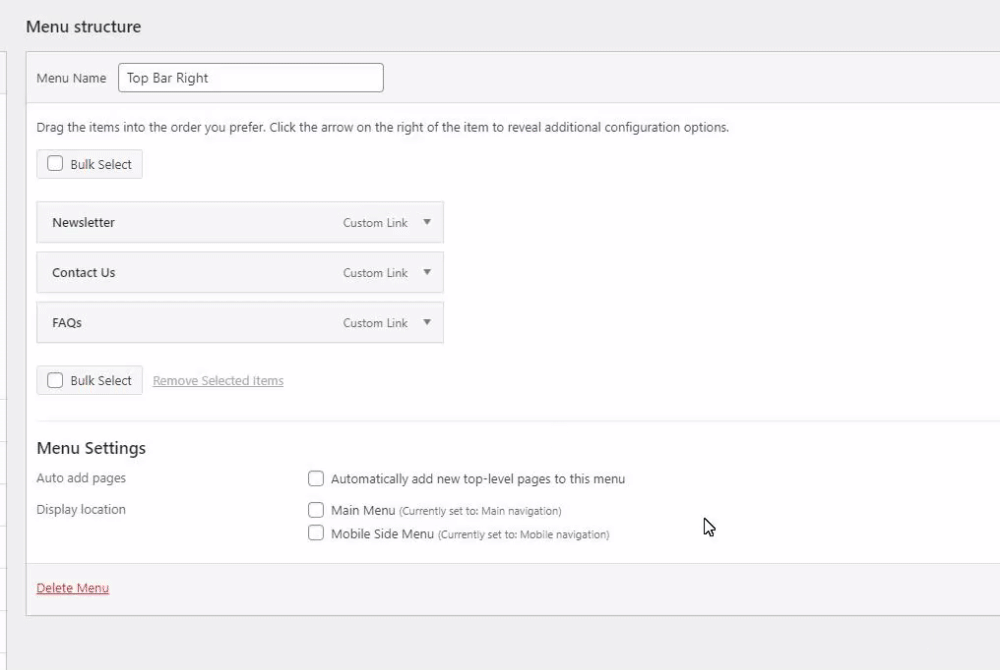
Task: Select the Newsletter menu item title
Action: point(84,222)
